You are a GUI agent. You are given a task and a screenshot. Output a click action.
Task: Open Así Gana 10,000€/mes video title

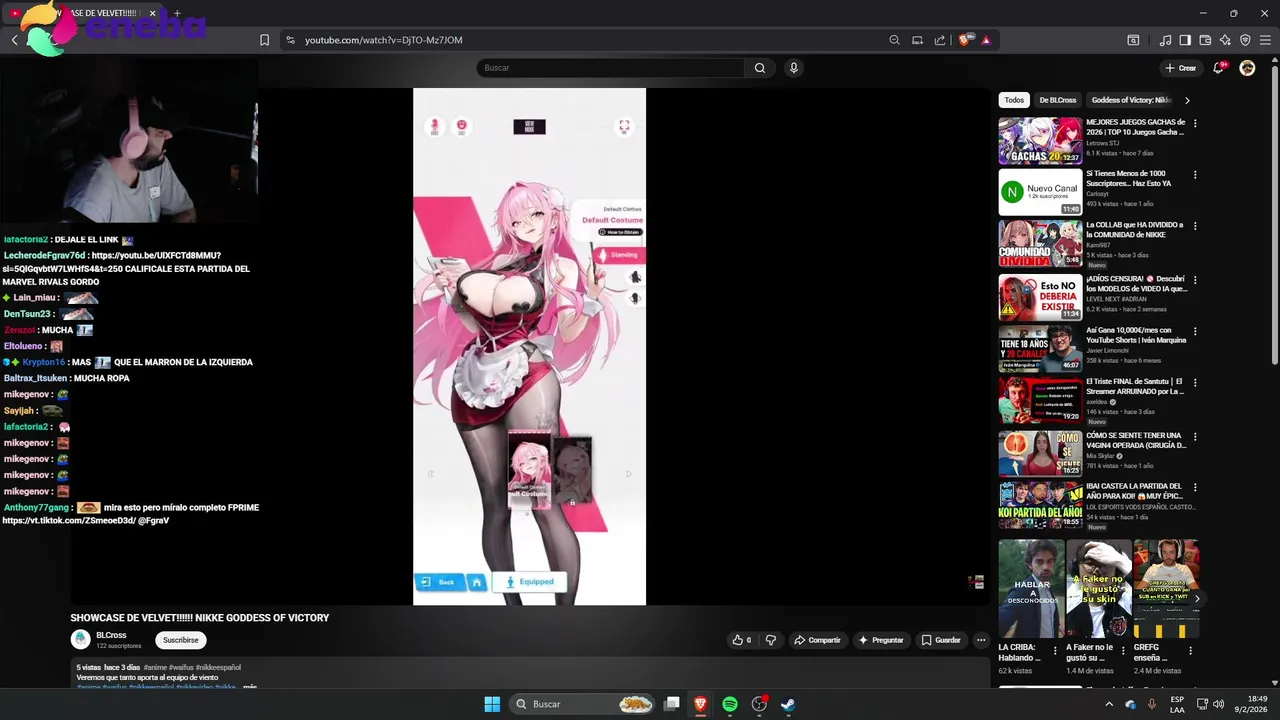click(x=1136, y=335)
